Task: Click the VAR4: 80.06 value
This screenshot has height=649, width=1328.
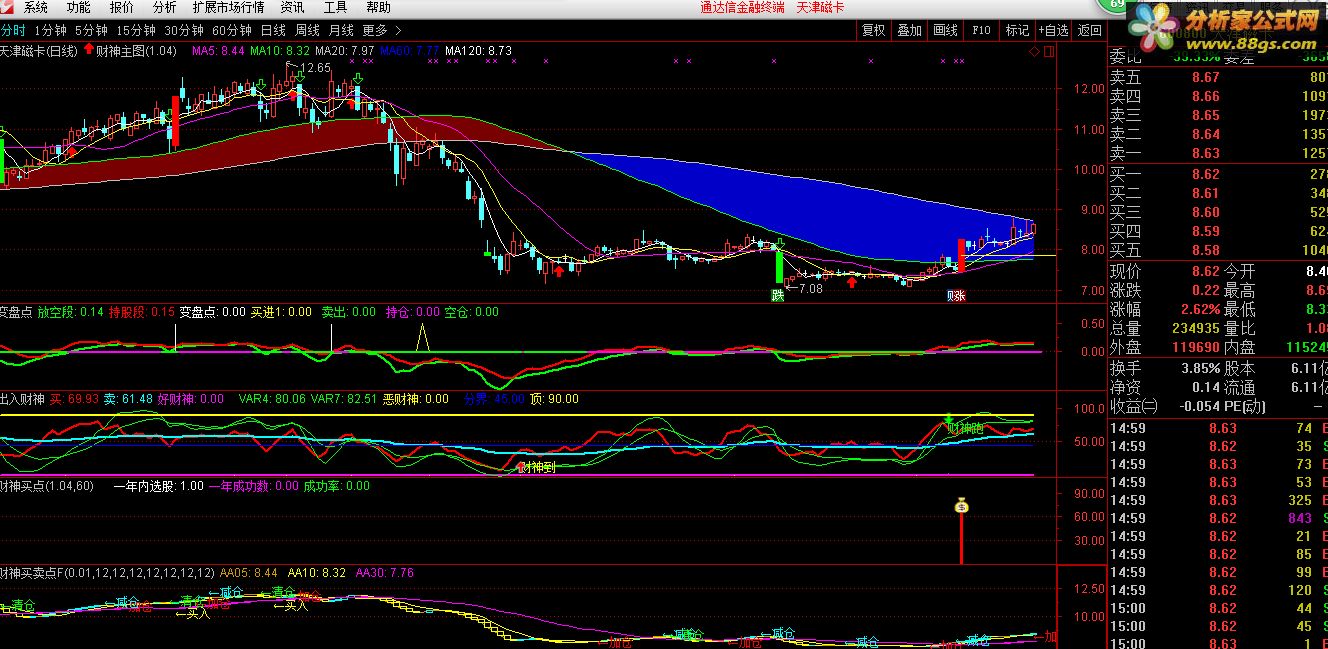Action: pyautogui.click(x=272, y=399)
